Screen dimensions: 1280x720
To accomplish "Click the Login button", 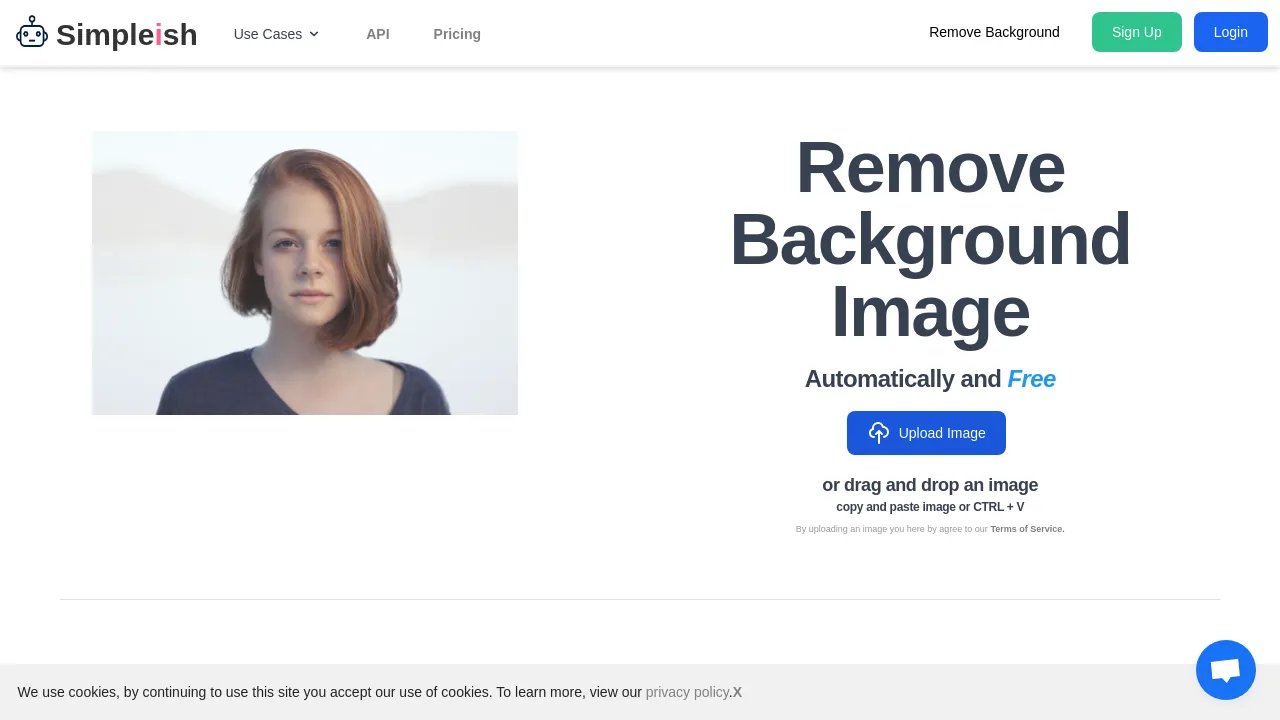I will coord(1230,32).
